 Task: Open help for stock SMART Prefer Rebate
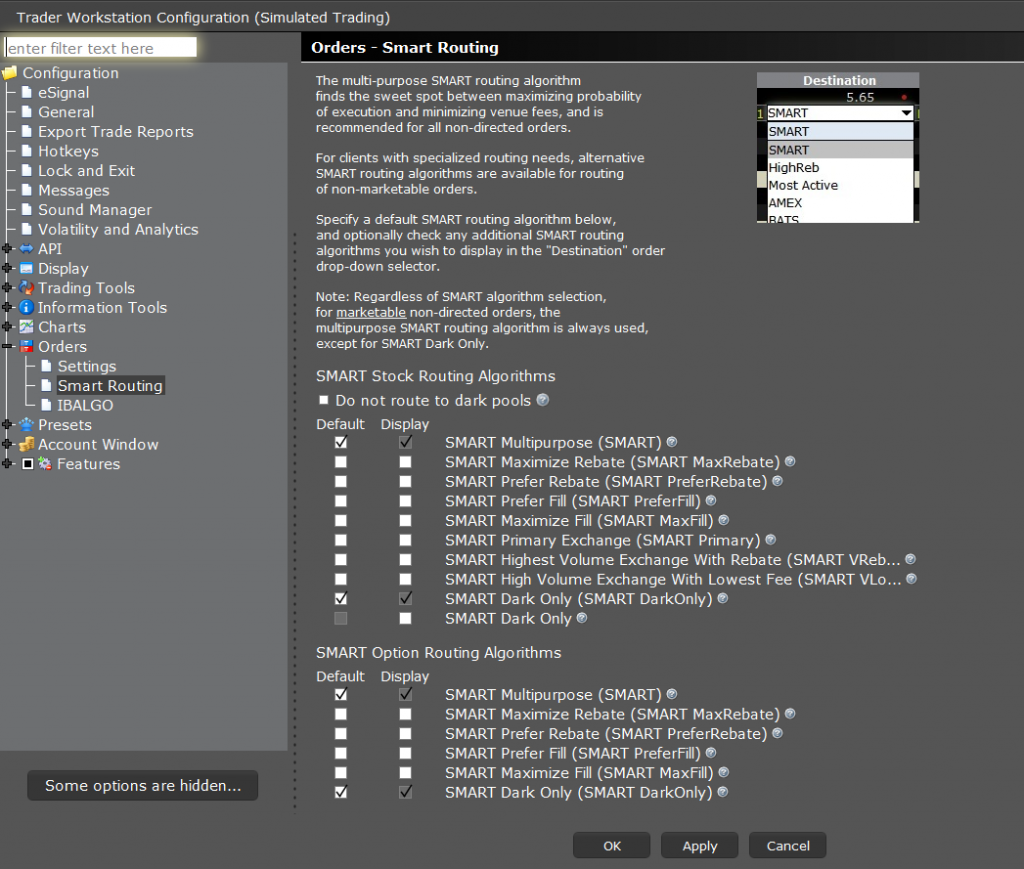pyautogui.click(x=777, y=481)
